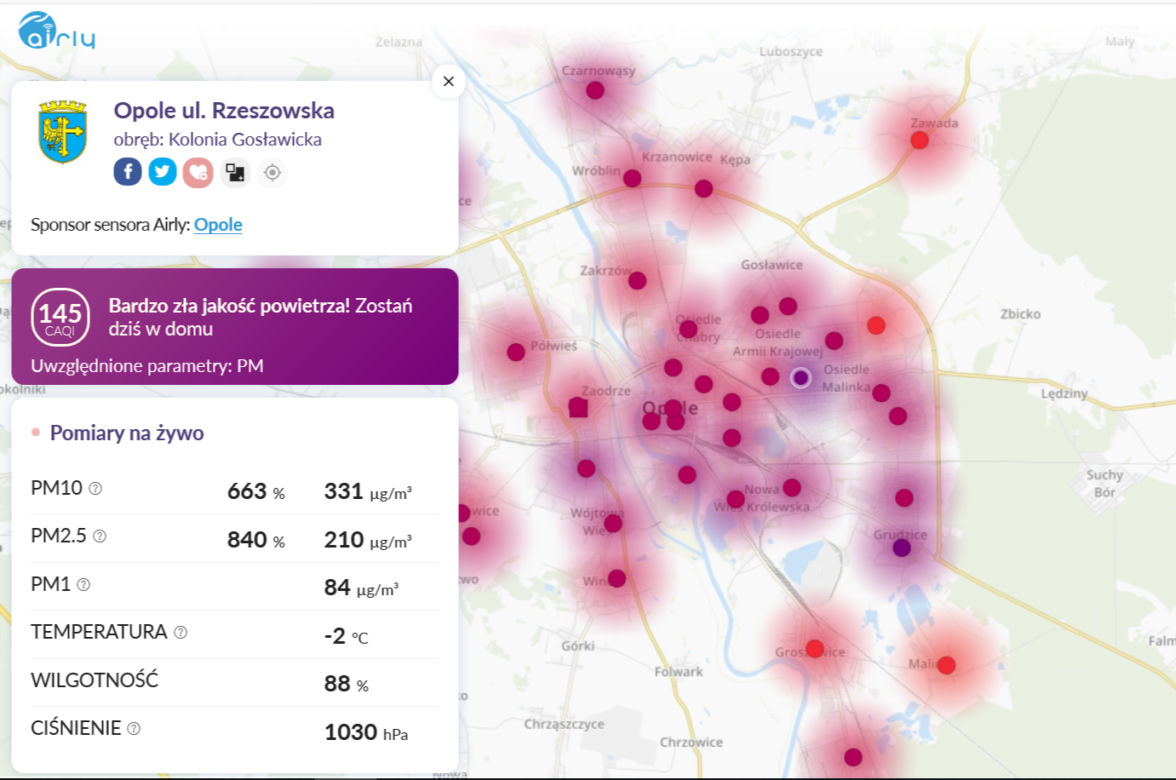Open PM2.5 help question mark
The width and height of the screenshot is (1176, 780).
99,536
